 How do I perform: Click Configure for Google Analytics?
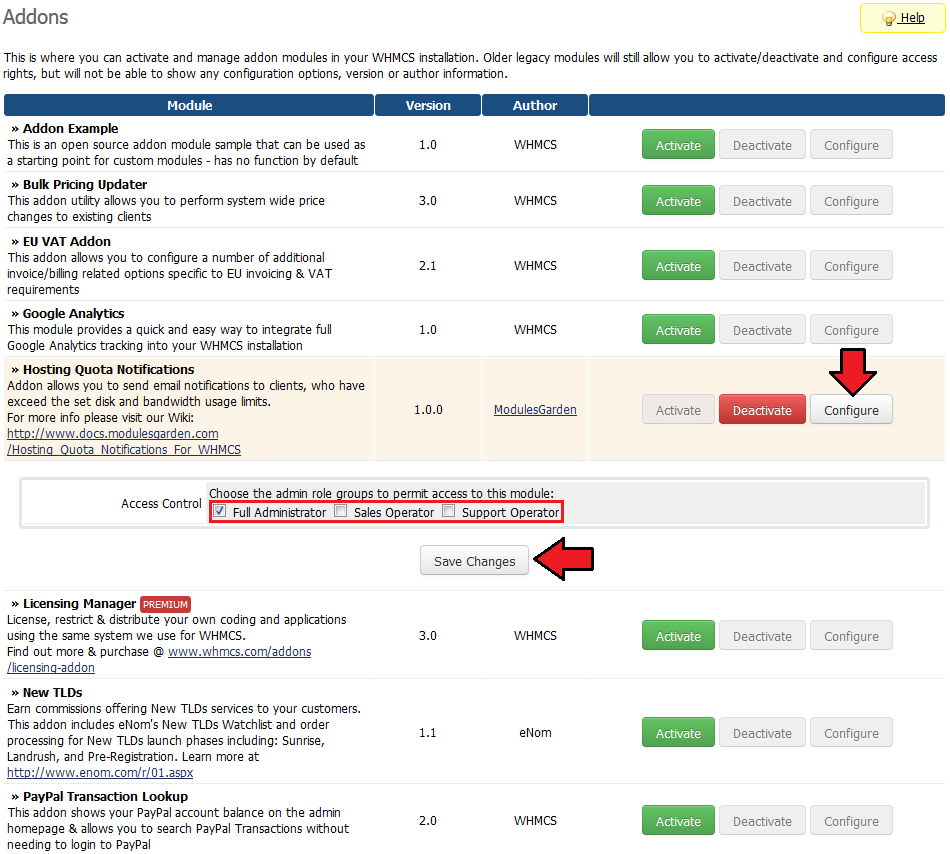point(851,330)
